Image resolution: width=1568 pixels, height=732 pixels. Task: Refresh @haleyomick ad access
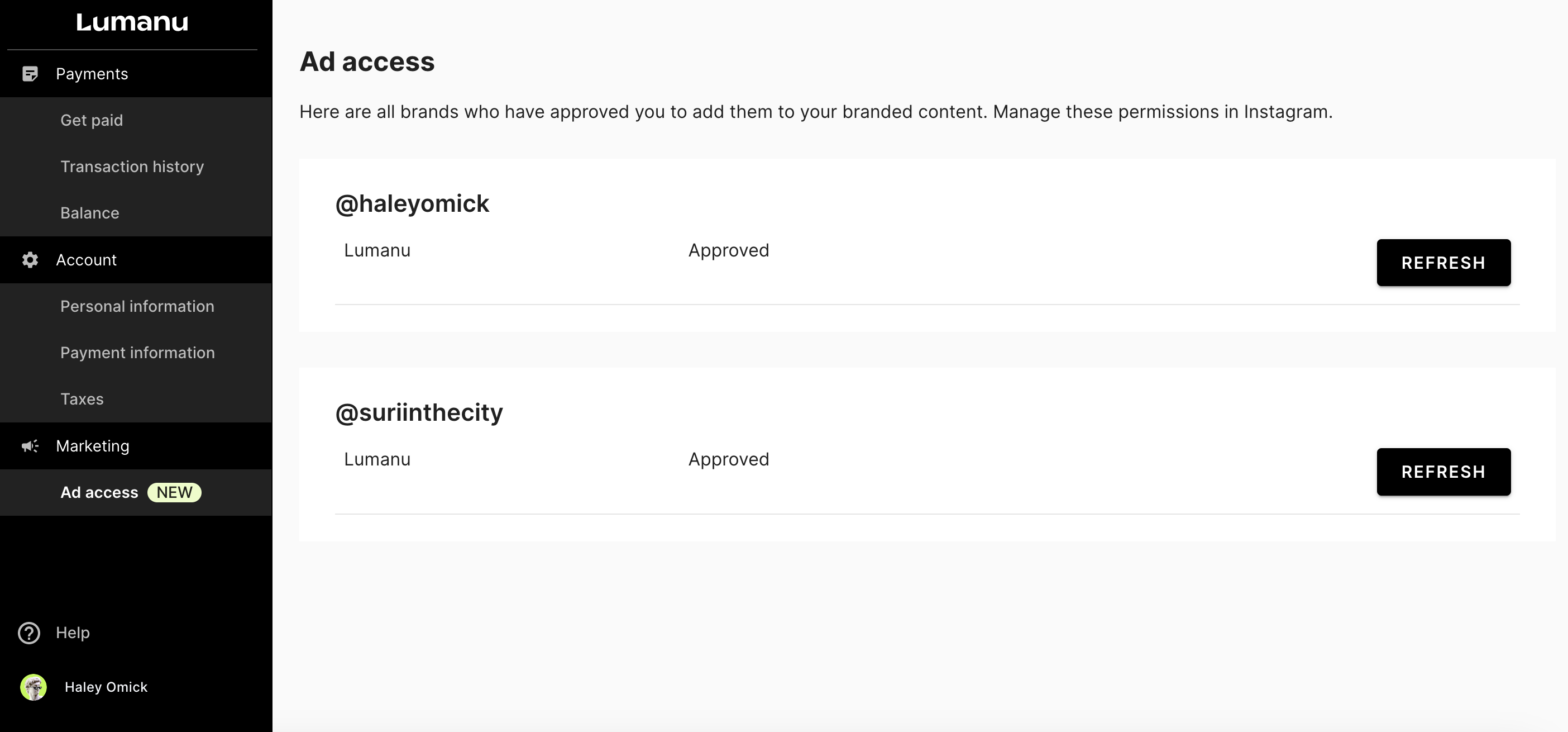point(1443,263)
